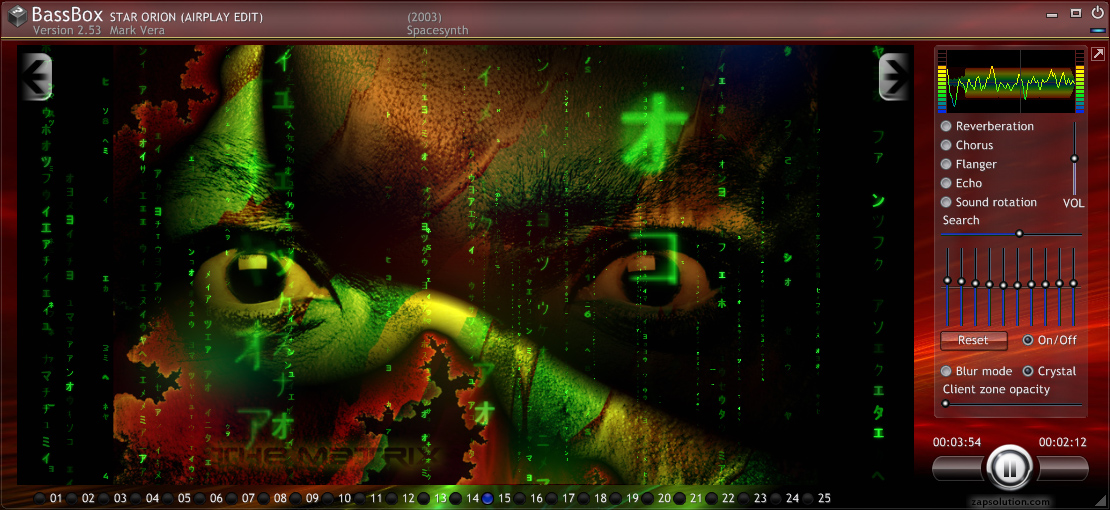The width and height of the screenshot is (1110, 510).
Task: Enable the Sound rotation effect
Action: [946, 203]
